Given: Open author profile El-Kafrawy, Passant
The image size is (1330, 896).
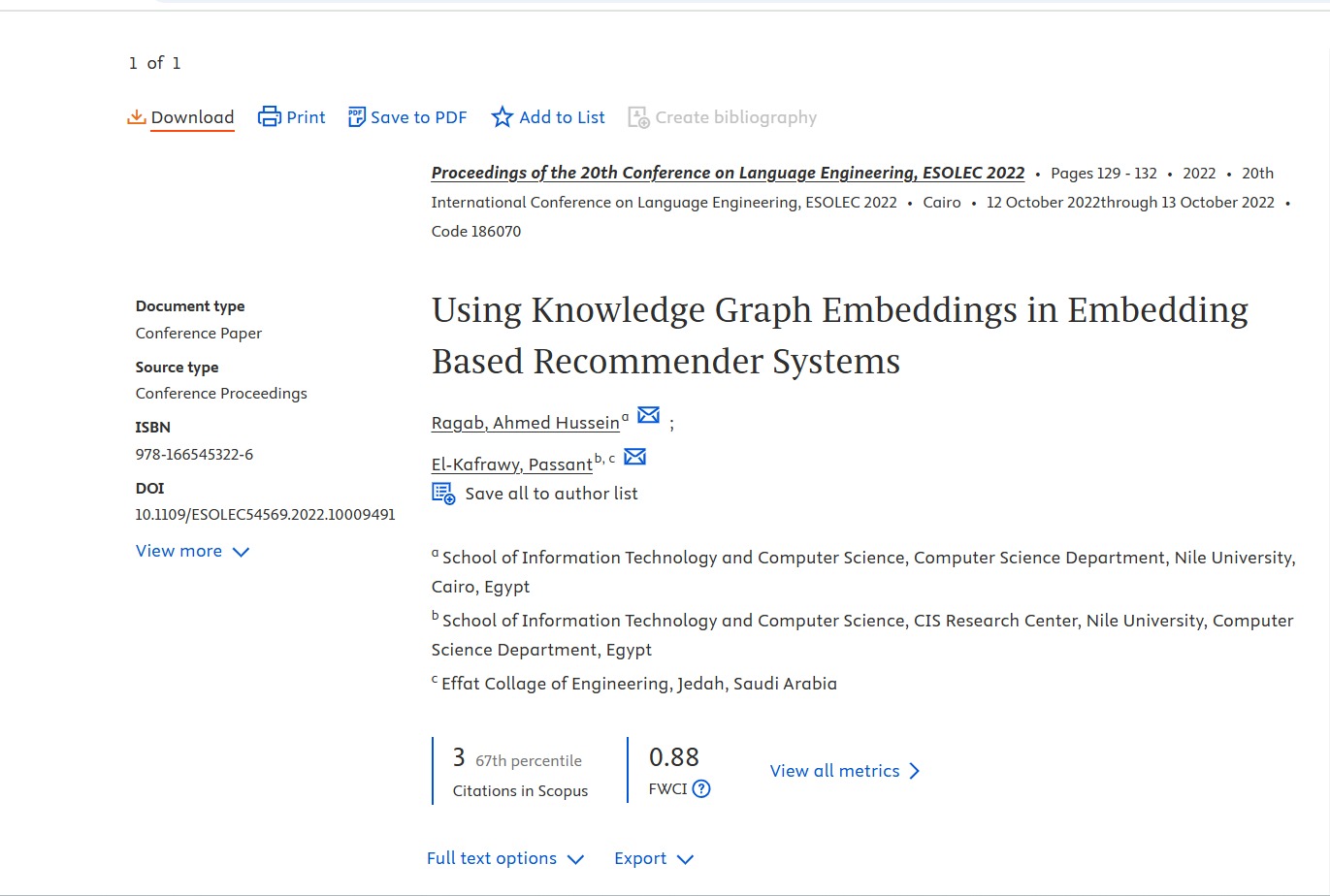Looking at the screenshot, I should [x=511, y=464].
